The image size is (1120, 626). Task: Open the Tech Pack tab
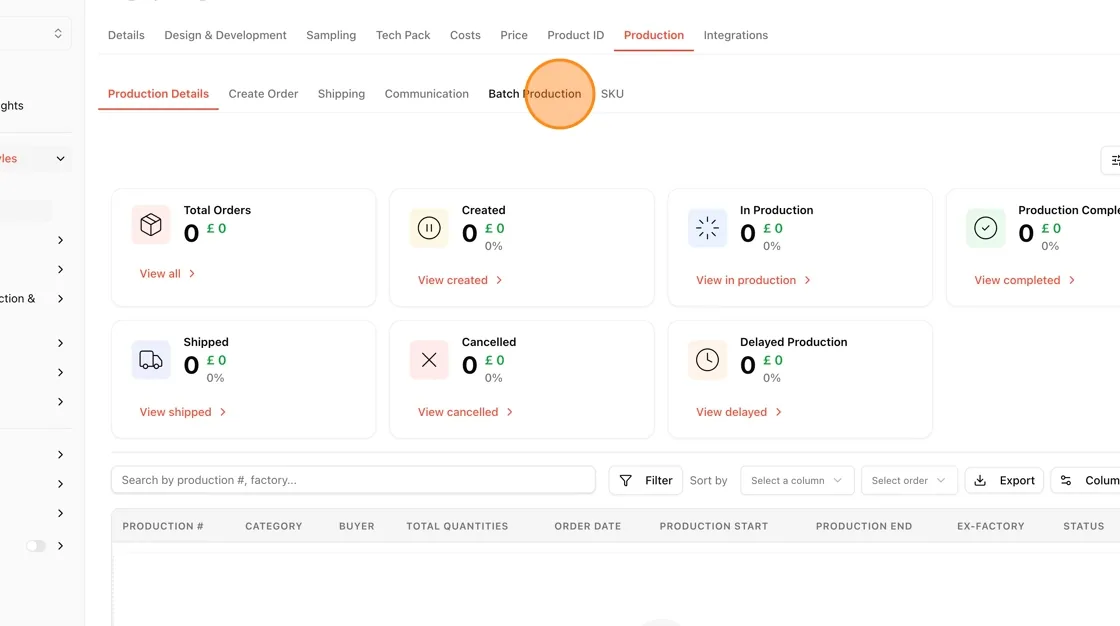pyautogui.click(x=403, y=35)
